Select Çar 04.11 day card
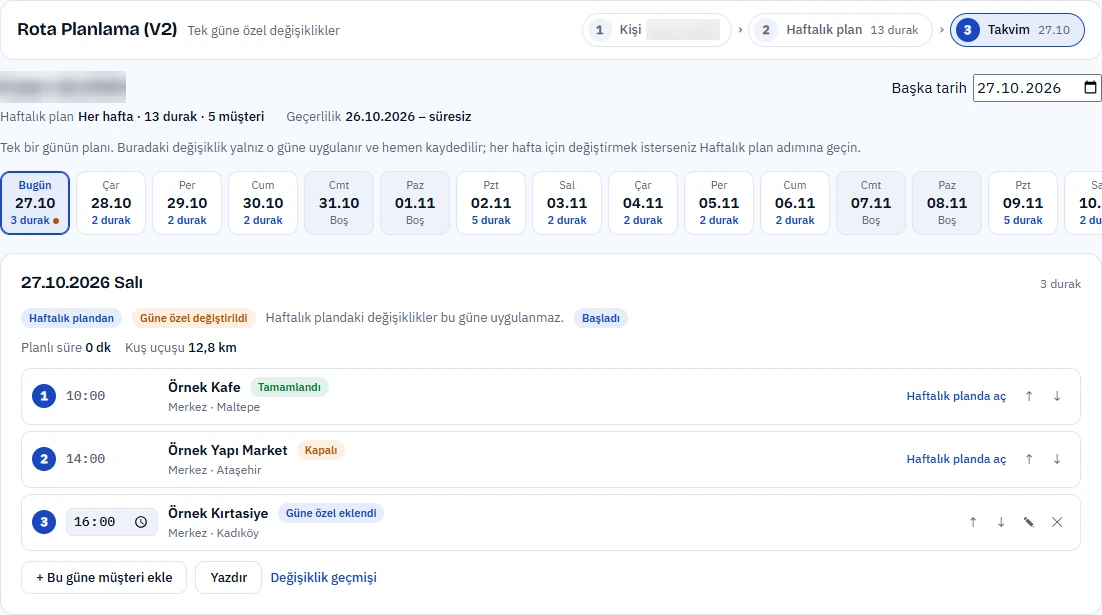 pyautogui.click(x=642, y=202)
